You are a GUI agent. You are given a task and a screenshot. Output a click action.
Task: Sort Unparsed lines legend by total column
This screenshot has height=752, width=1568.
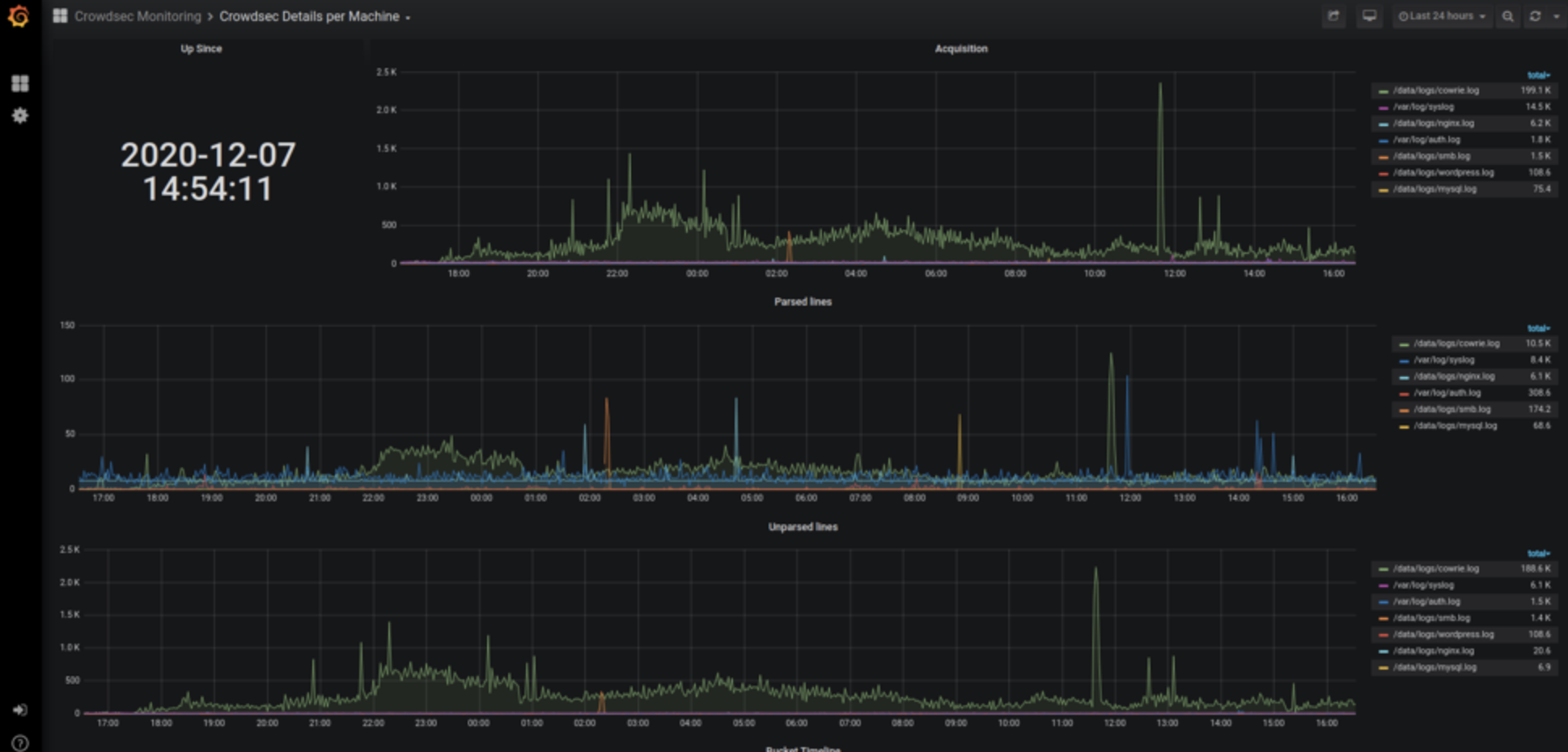coord(1538,554)
